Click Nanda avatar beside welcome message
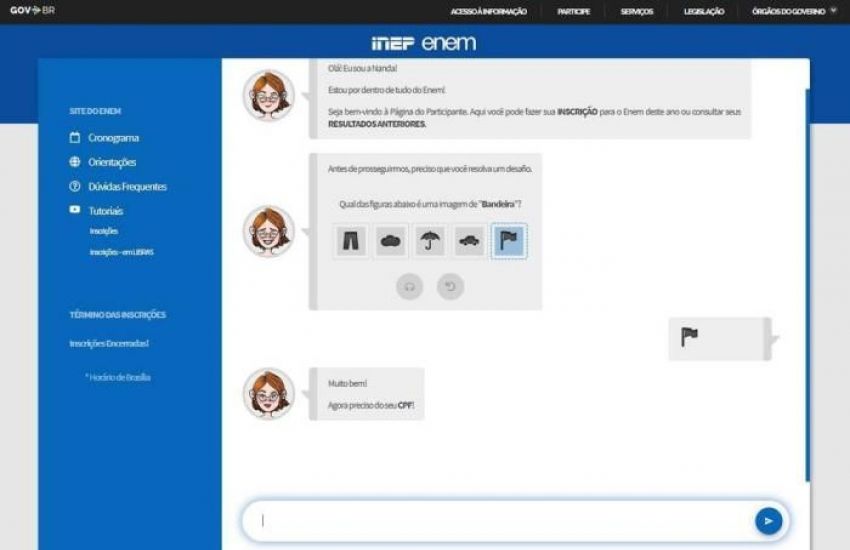 coord(268,95)
